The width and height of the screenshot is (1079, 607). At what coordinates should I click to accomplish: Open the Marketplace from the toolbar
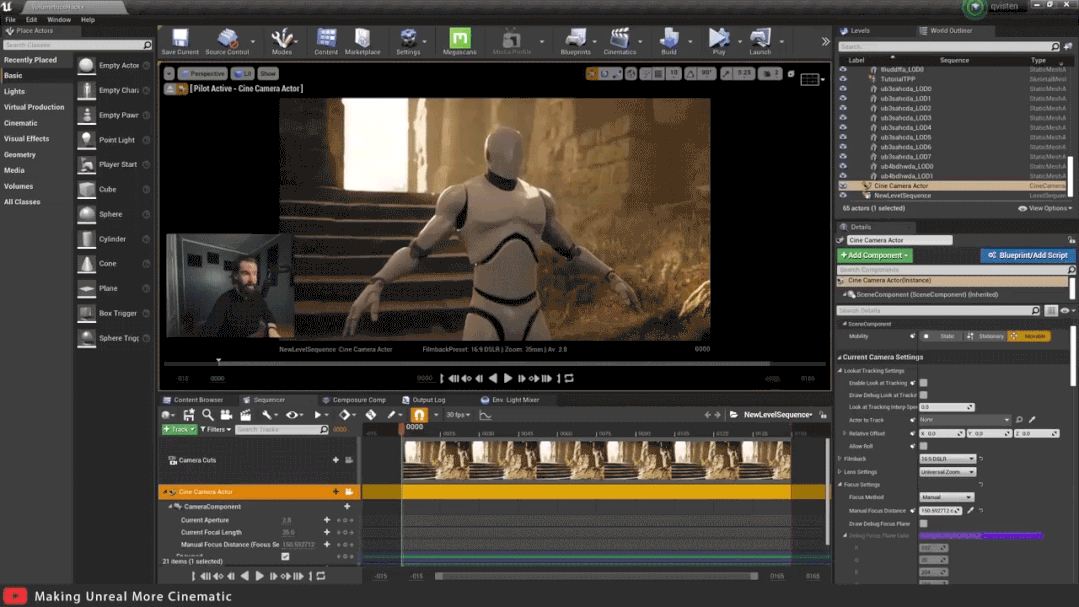point(362,41)
